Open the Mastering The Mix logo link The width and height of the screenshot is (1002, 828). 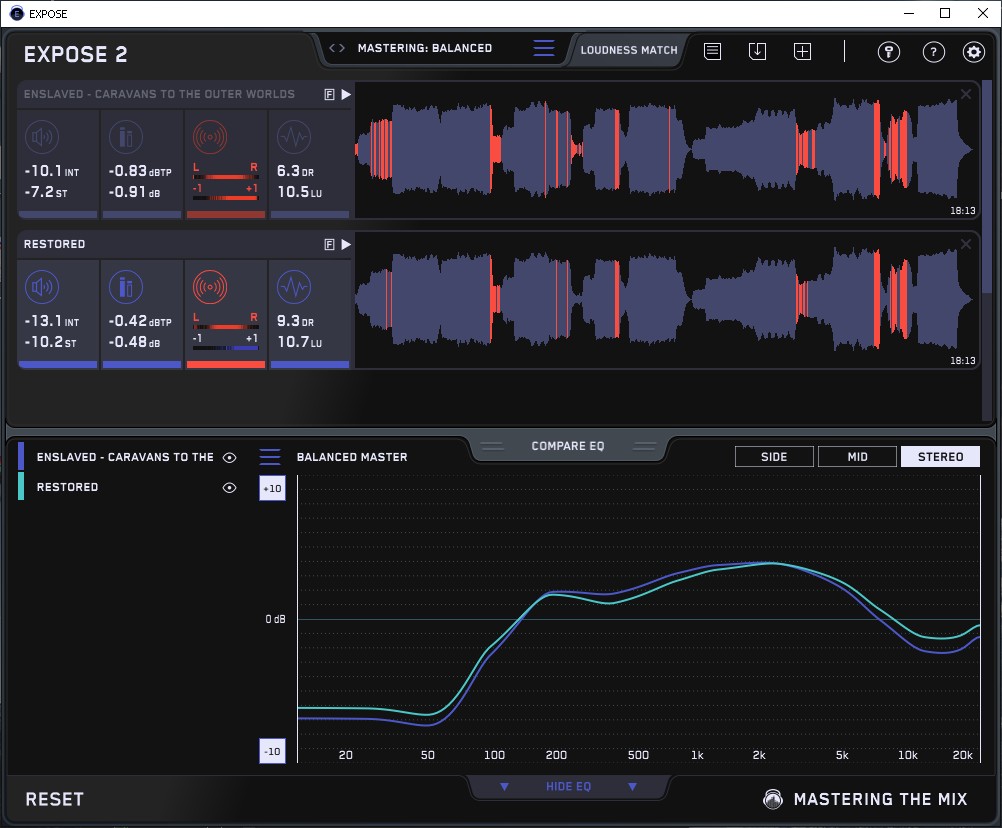pos(865,799)
